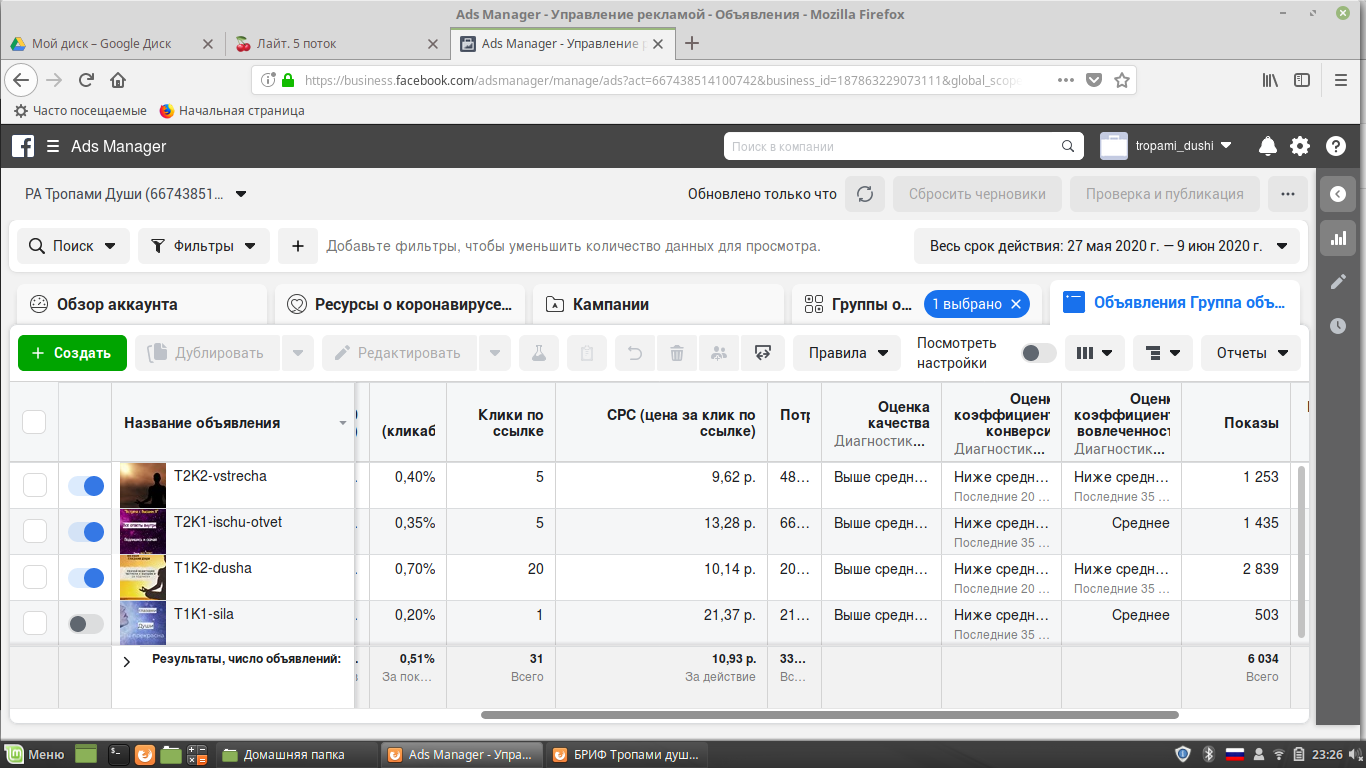Tick the checkbox for T1K1-sila
Viewport: 1366px width, 768px height.
coord(35,623)
